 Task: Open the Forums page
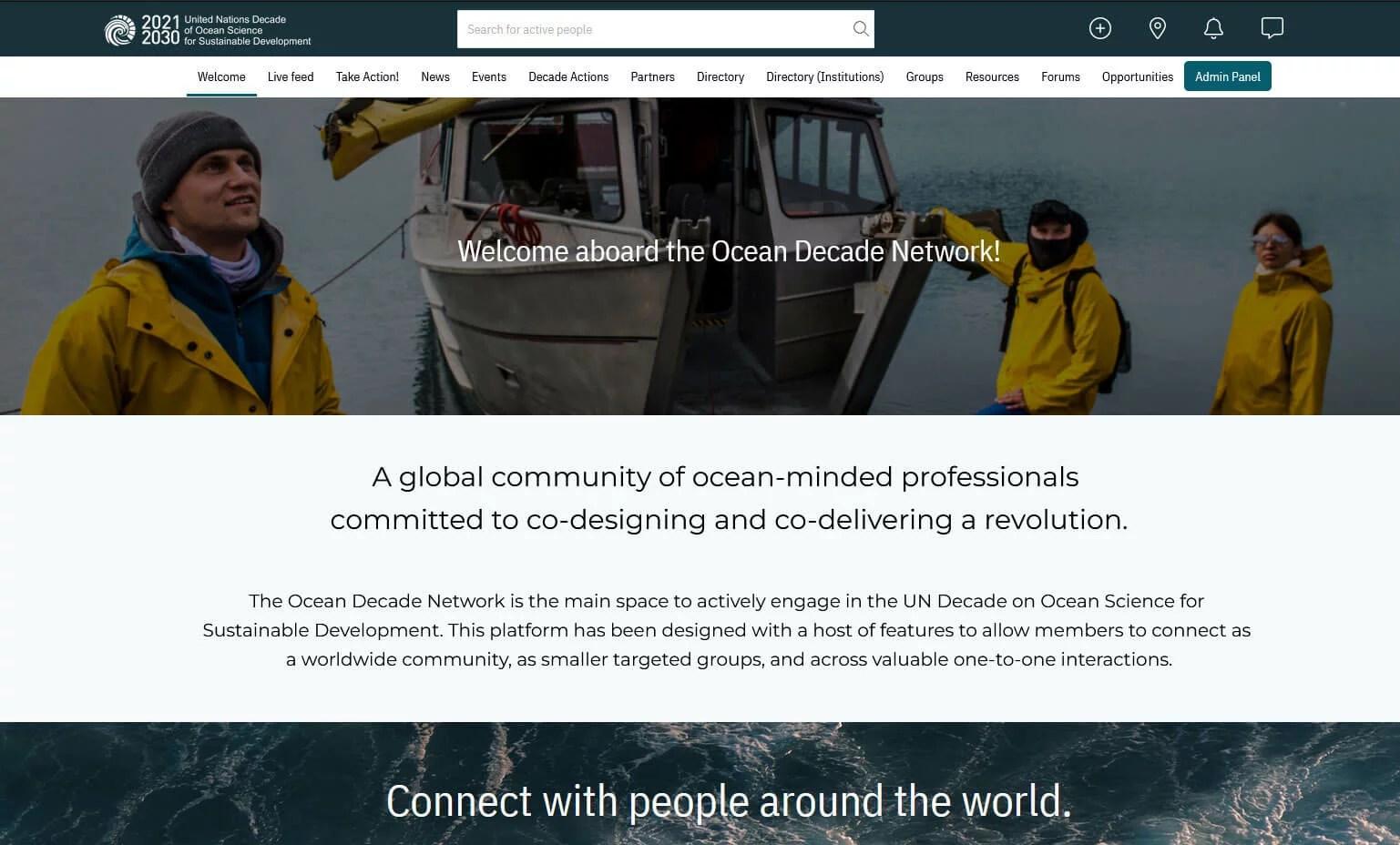click(x=1060, y=76)
